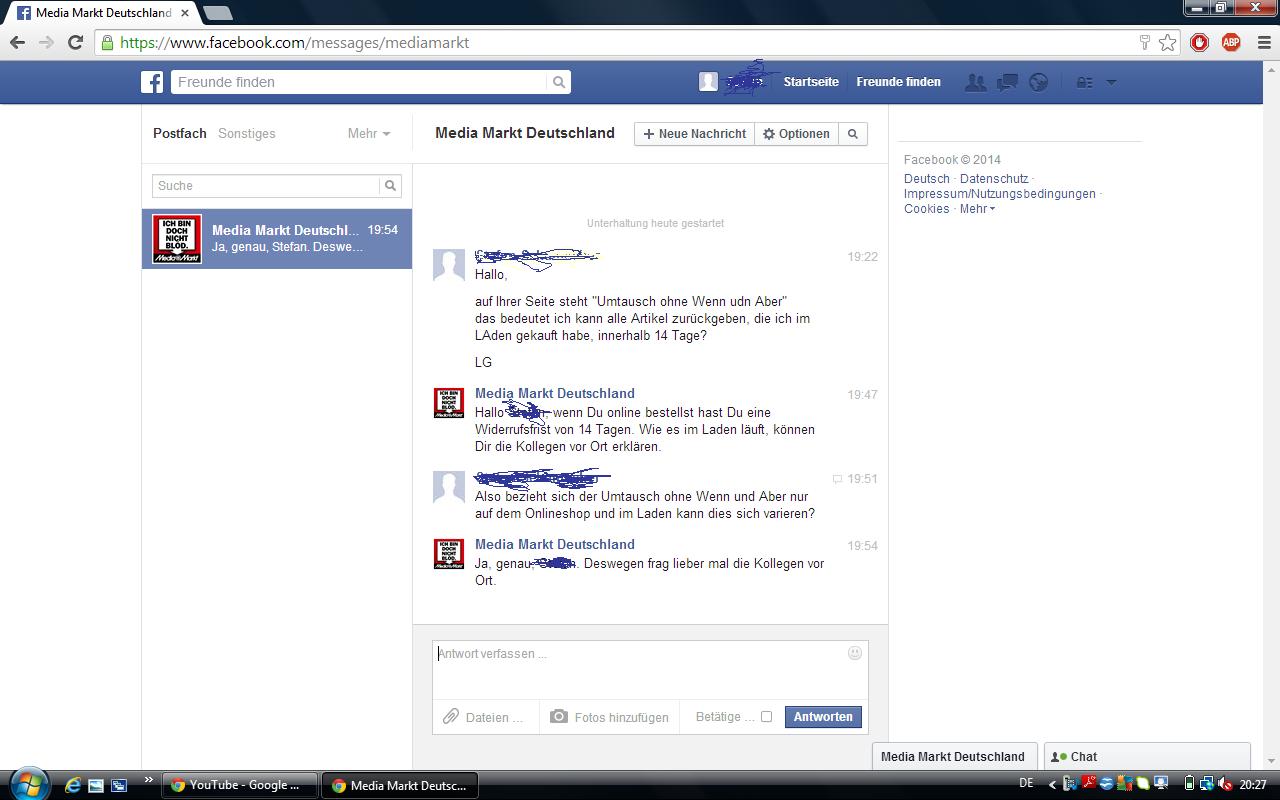Screen dimensions: 1280x800
Task: Click the Media Markt avatar in conversation list
Action: pyautogui.click(x=177, y=239)
